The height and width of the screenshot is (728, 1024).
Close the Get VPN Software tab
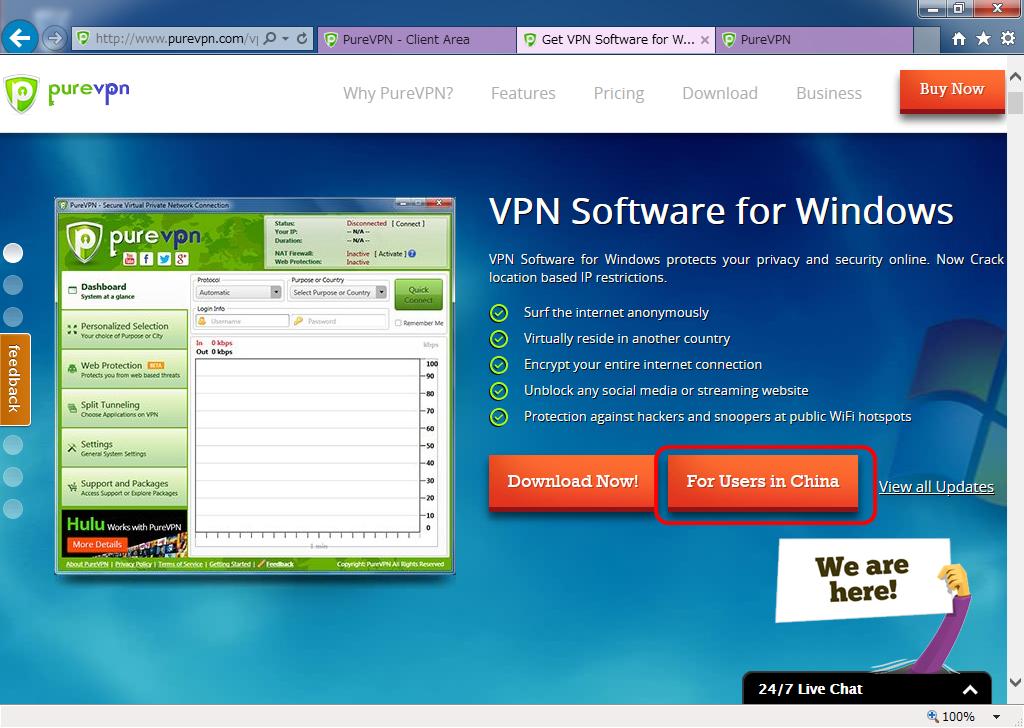pos(705,40)
